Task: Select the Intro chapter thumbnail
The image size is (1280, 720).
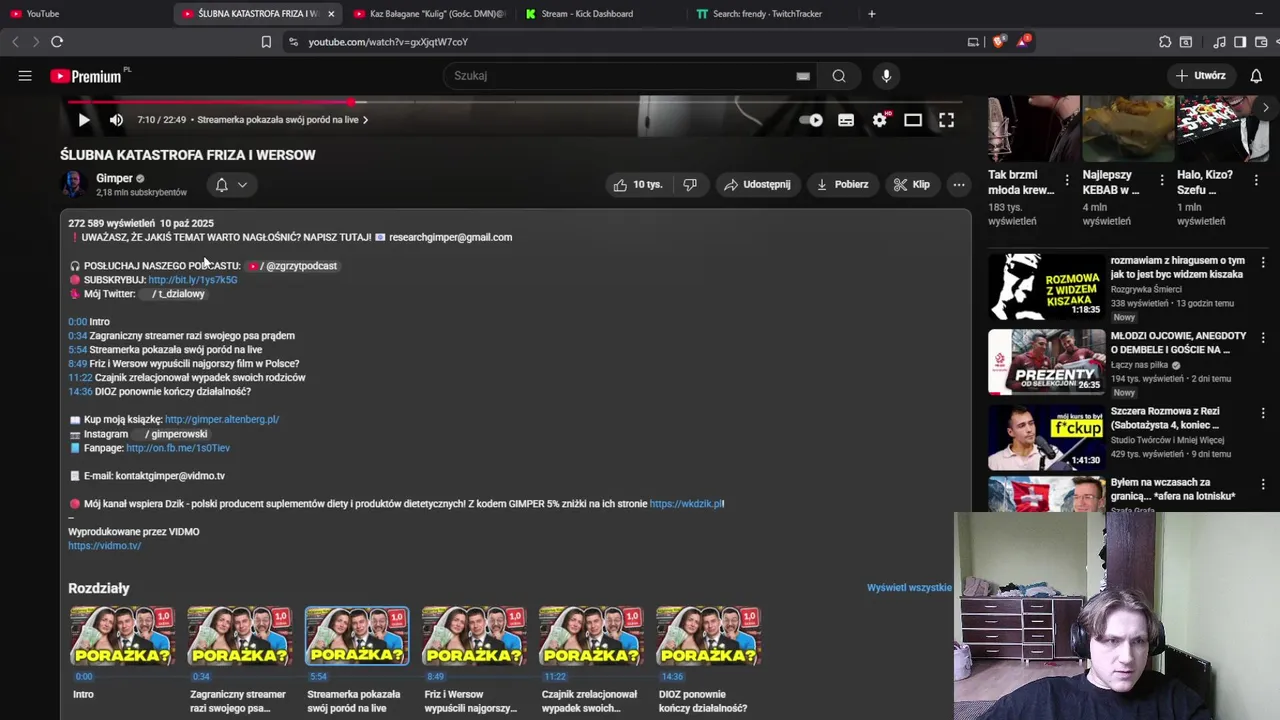Action: pos(122,636)
